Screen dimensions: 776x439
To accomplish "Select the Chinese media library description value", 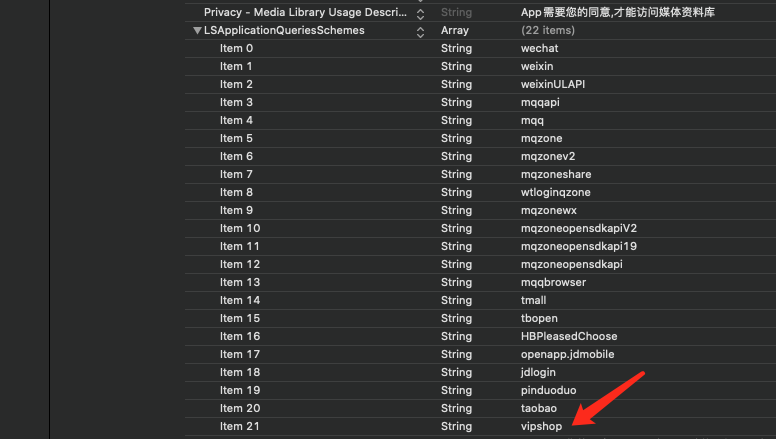I will [618, 12].
